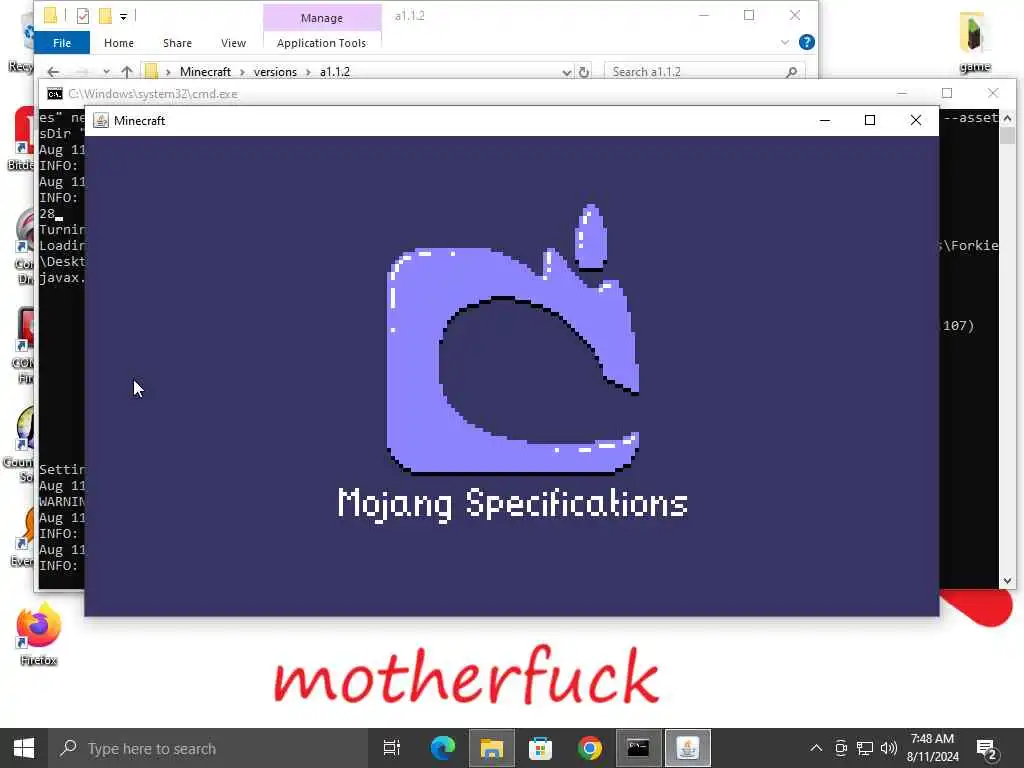Show hidden system tray icons
Screen dimensions: 1024x768
(x=816, y=748)
